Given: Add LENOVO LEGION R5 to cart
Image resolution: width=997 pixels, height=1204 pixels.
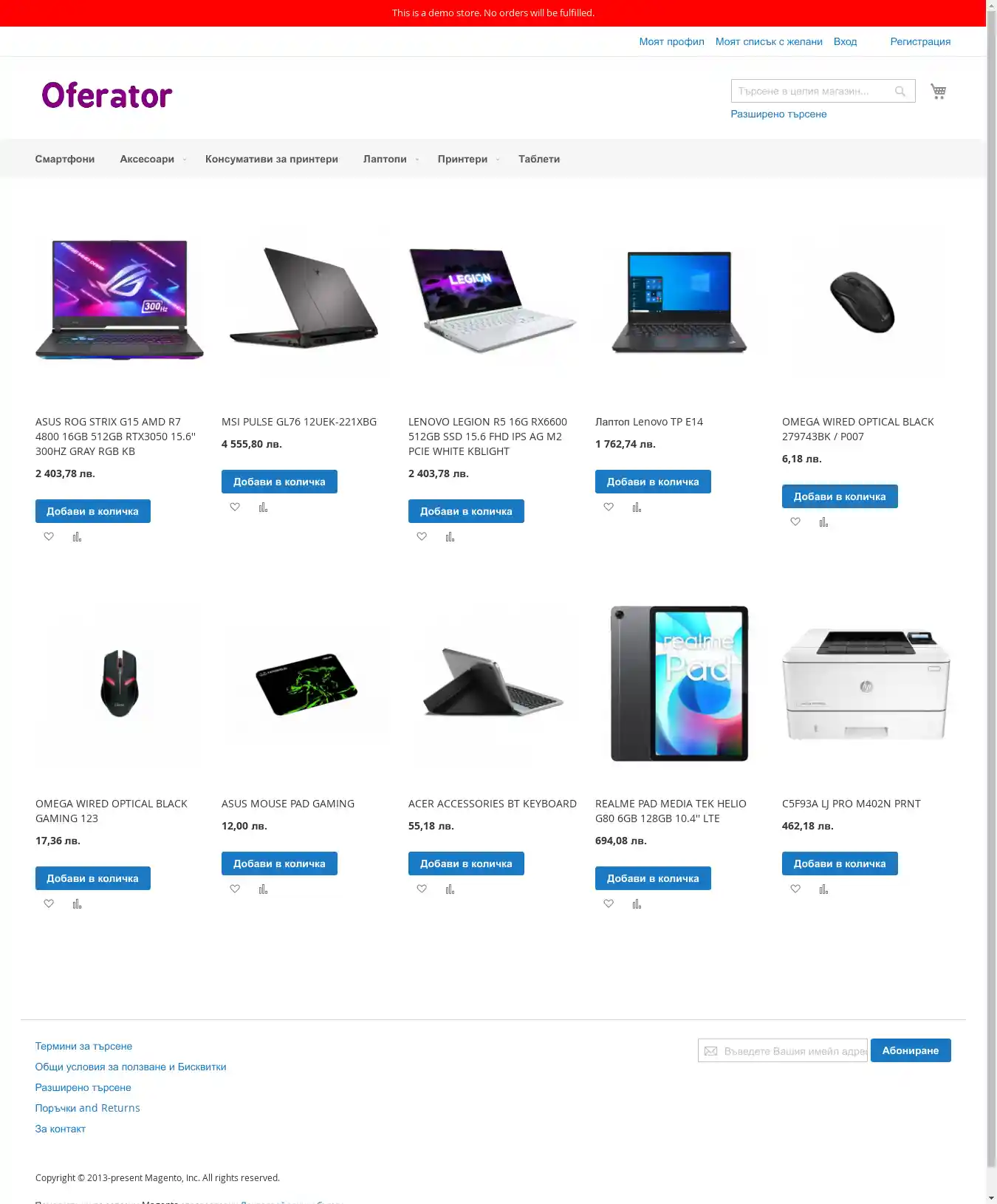Looking at the screenshot, I should point(466,511).
